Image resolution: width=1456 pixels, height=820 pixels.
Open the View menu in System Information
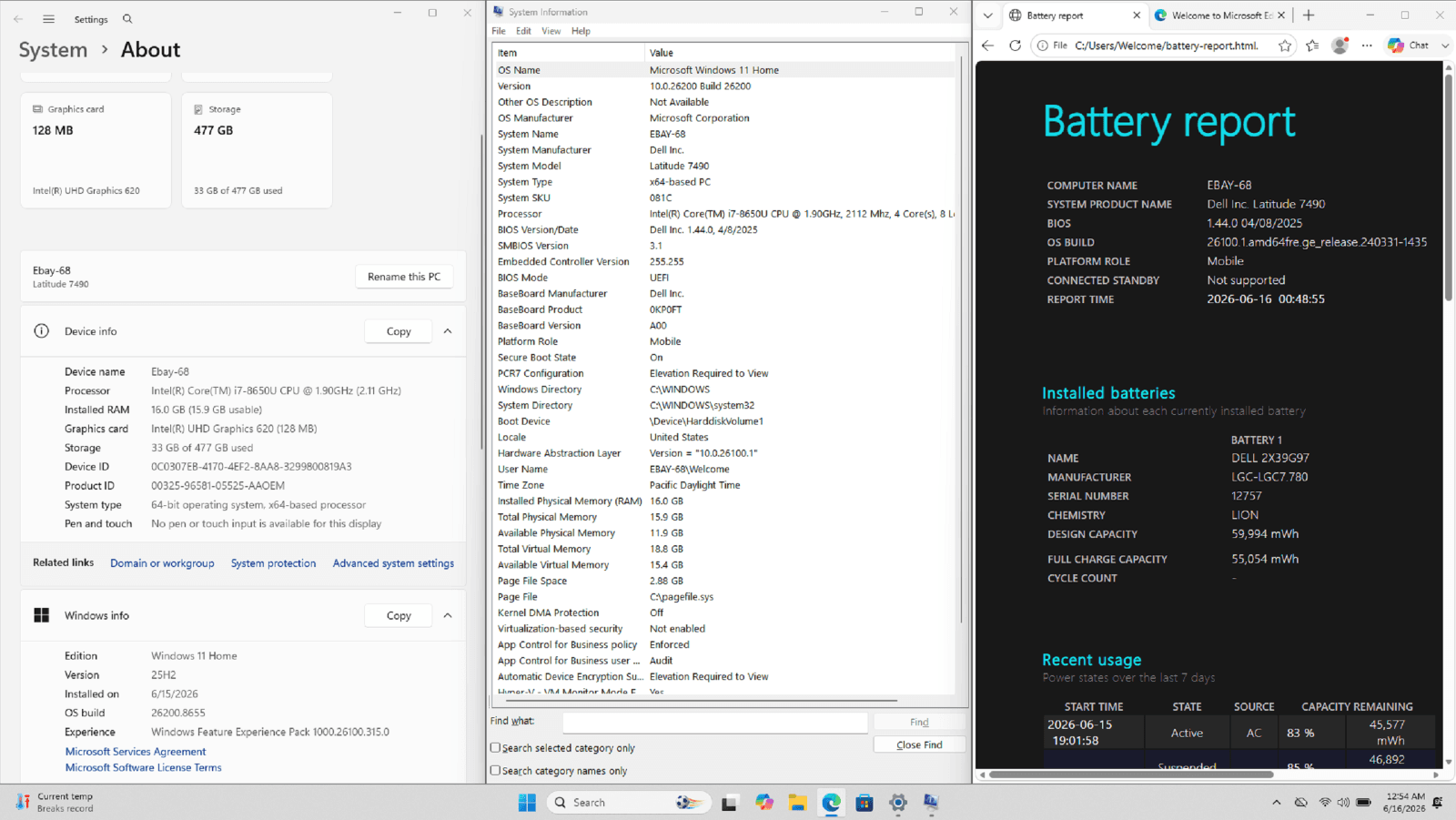click(551, 31)
